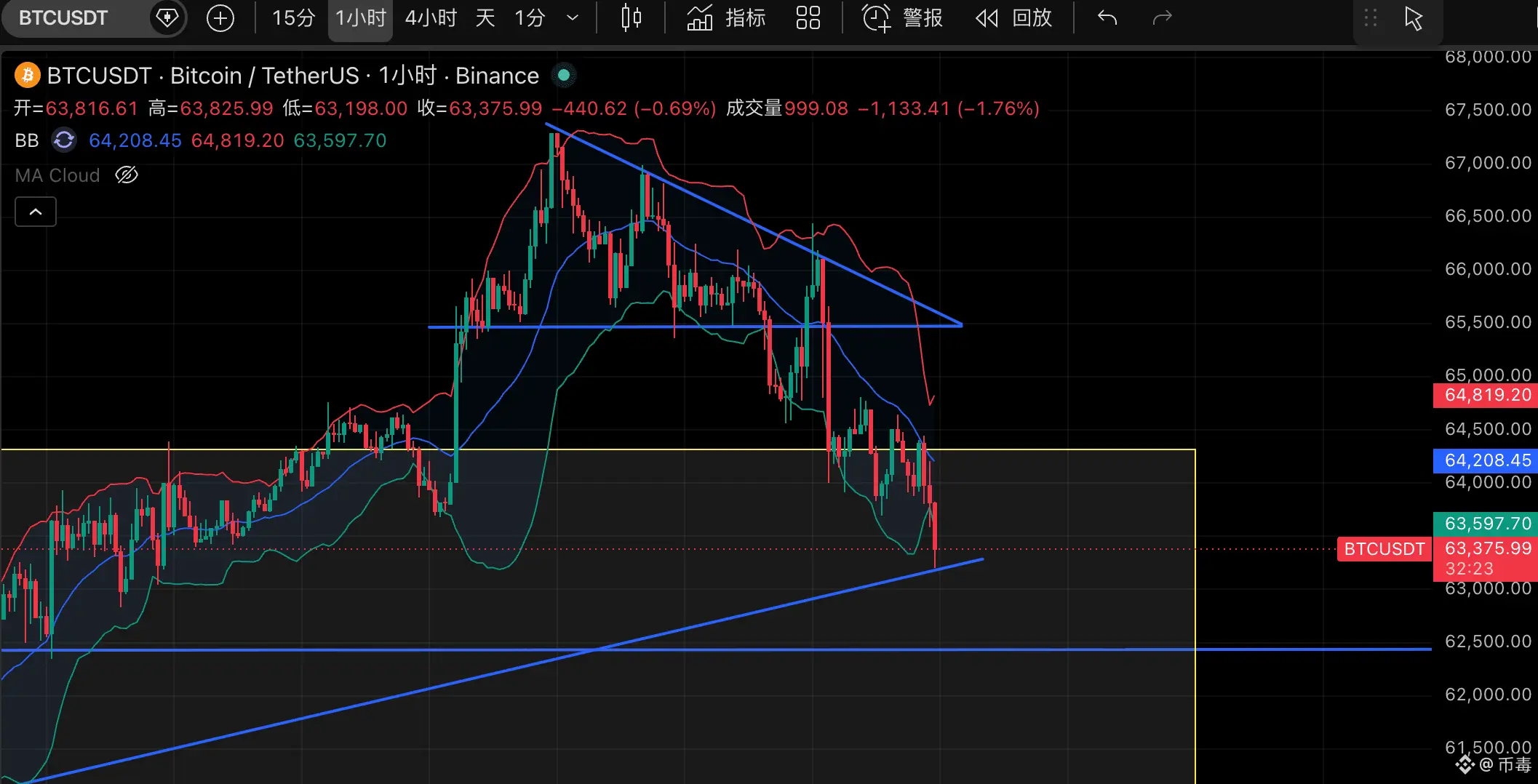Click the BB indicator refresh icon

[x=64, y=140]
